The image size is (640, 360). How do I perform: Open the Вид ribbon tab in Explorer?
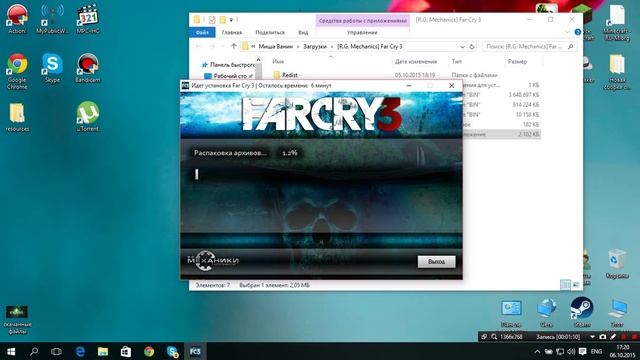(x=303, y=32)
